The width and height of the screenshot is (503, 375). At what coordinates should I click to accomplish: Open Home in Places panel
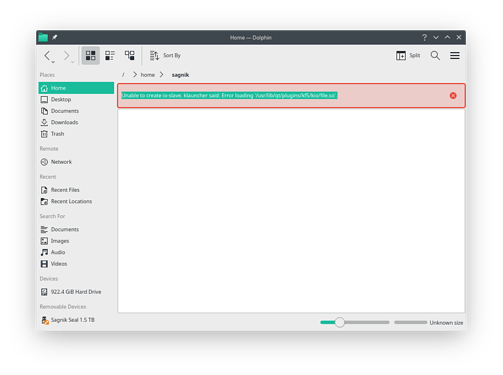[x=76, y=88]
